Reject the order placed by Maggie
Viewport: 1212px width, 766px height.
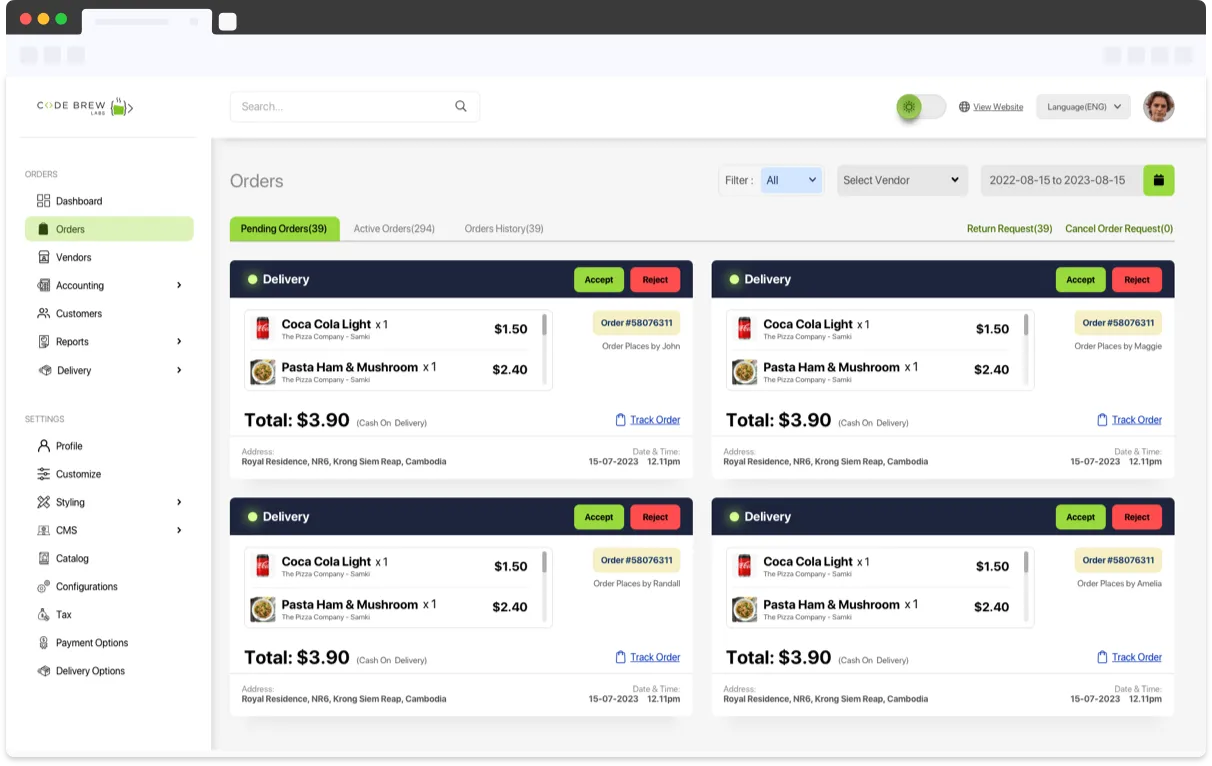click(1136, 280)
